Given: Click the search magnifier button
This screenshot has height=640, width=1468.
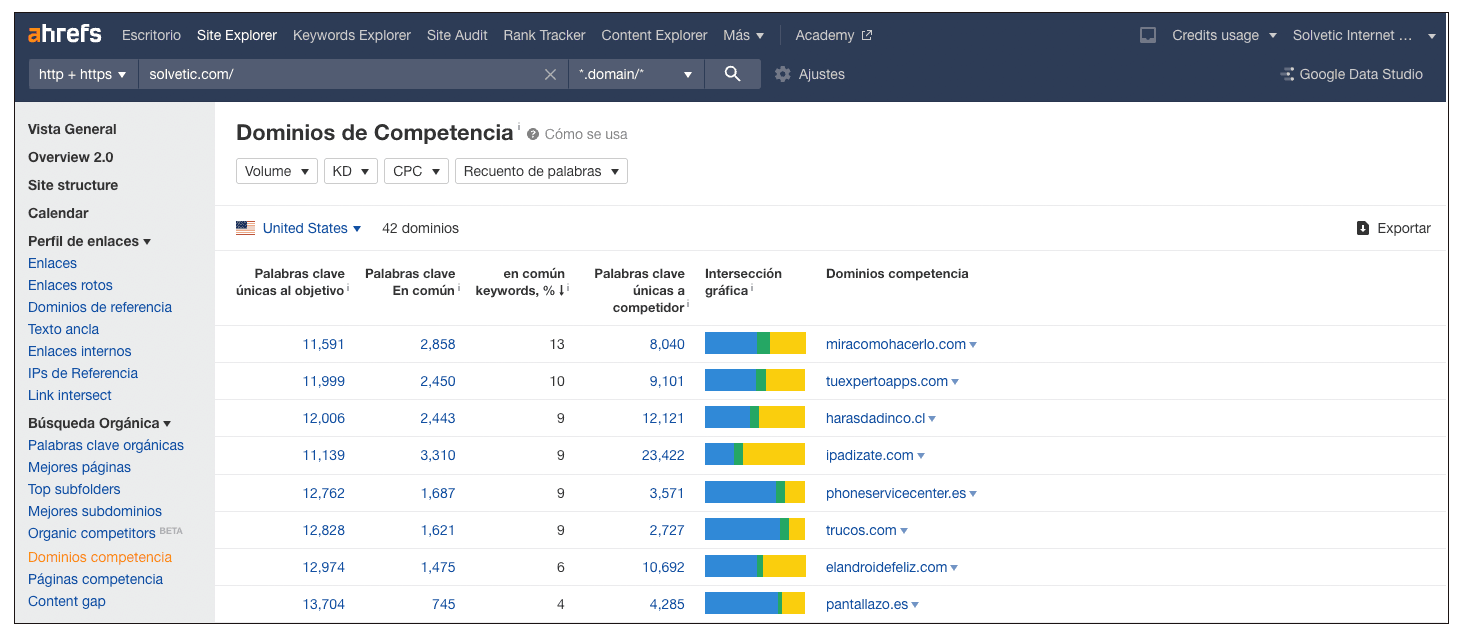Looking at the screenshot, I should click(732, 74).
